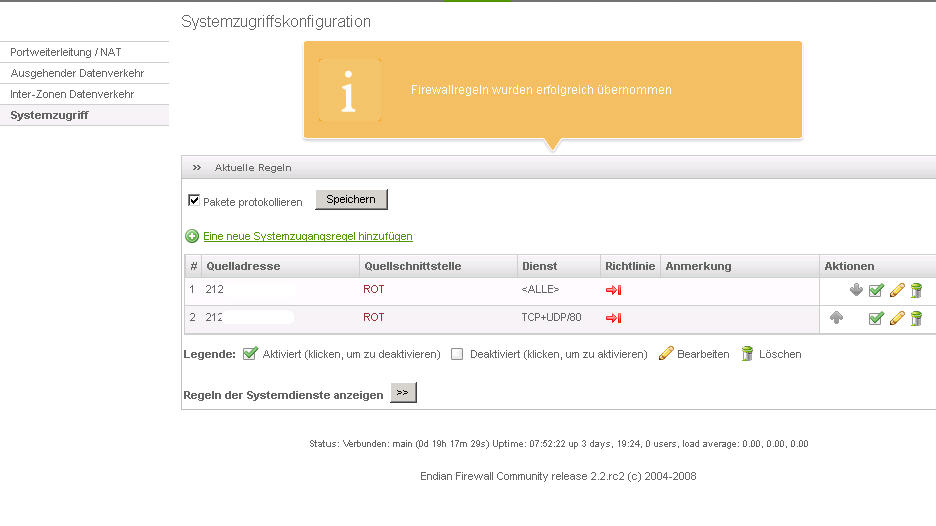Go to Inter-Zonen Datenverkehr page
Viewport: 936px width, 526px height.
(x=72, y=94)
